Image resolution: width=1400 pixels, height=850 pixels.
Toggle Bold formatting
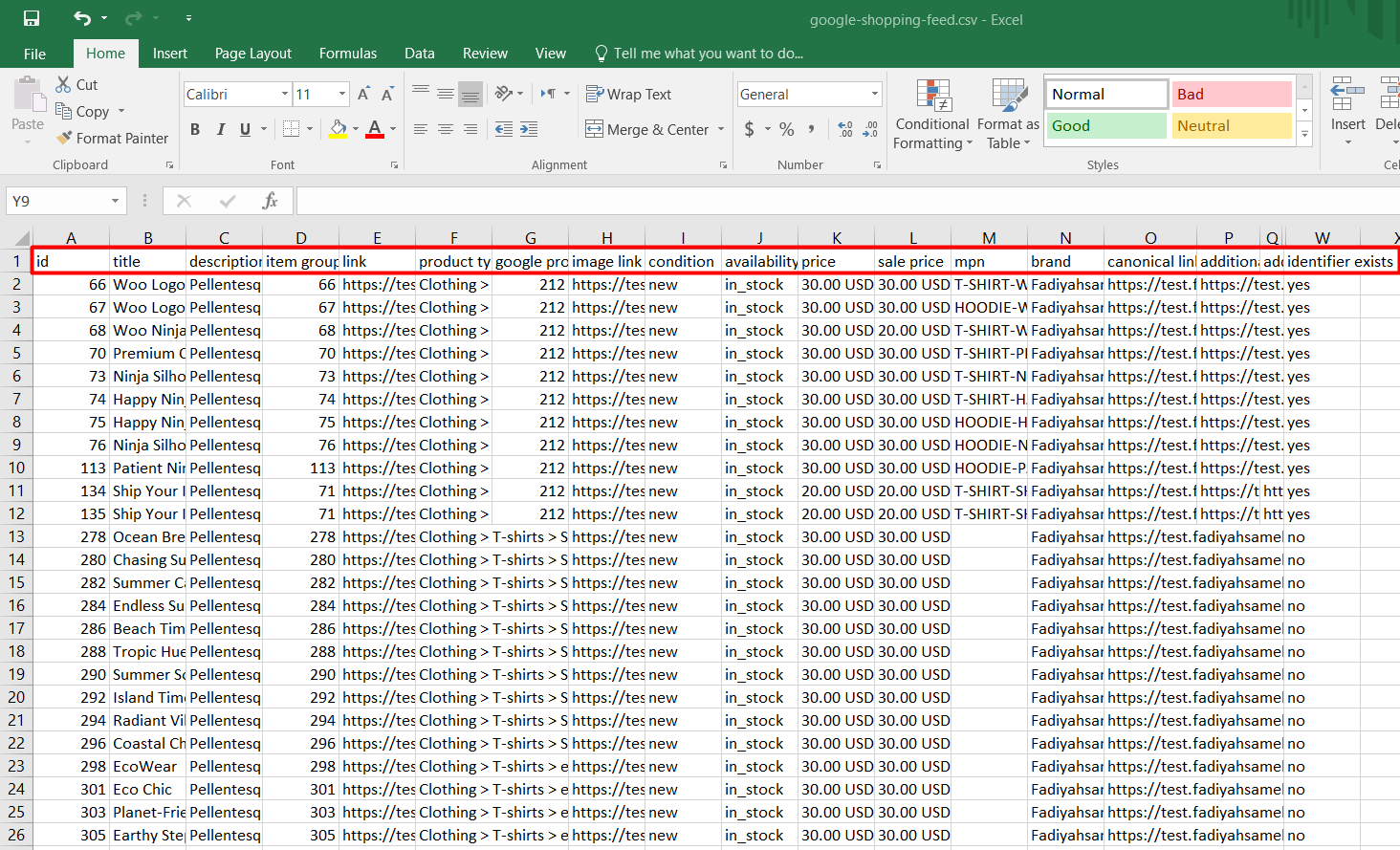coord(195,129)
